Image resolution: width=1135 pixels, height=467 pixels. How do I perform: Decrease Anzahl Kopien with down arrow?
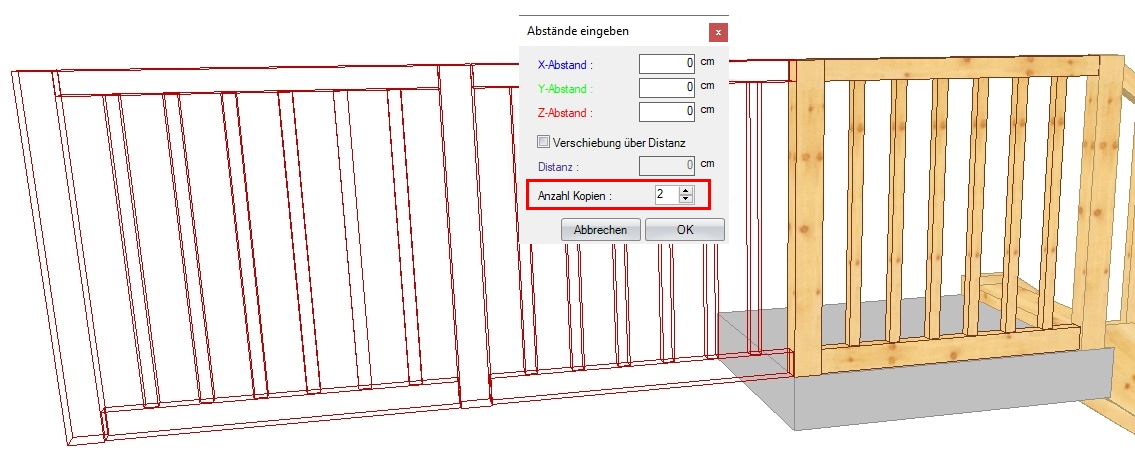685,199
